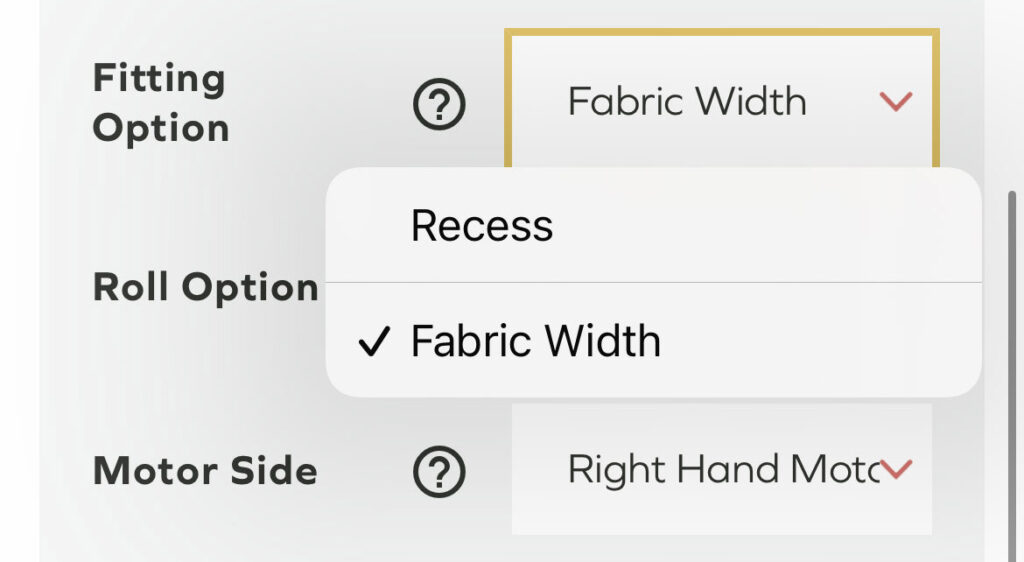Click the Fitting Option label
This screenshot has width=1024, height=562.
click(x=160, y=103)
